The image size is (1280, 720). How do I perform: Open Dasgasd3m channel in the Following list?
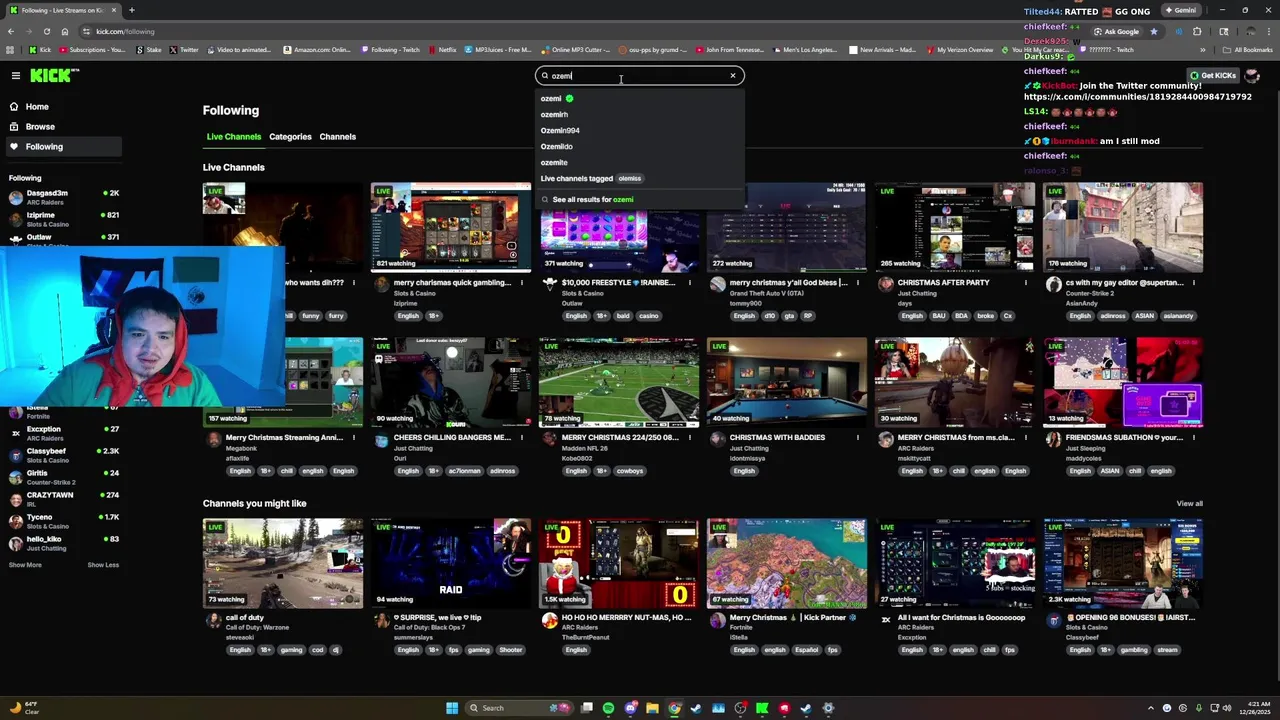tap(63, 197)
